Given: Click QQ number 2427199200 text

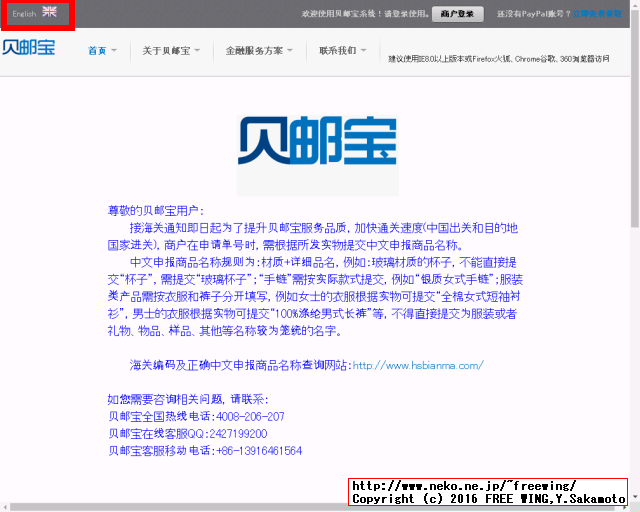Looking at the screenshot, I should pos(238,434).
